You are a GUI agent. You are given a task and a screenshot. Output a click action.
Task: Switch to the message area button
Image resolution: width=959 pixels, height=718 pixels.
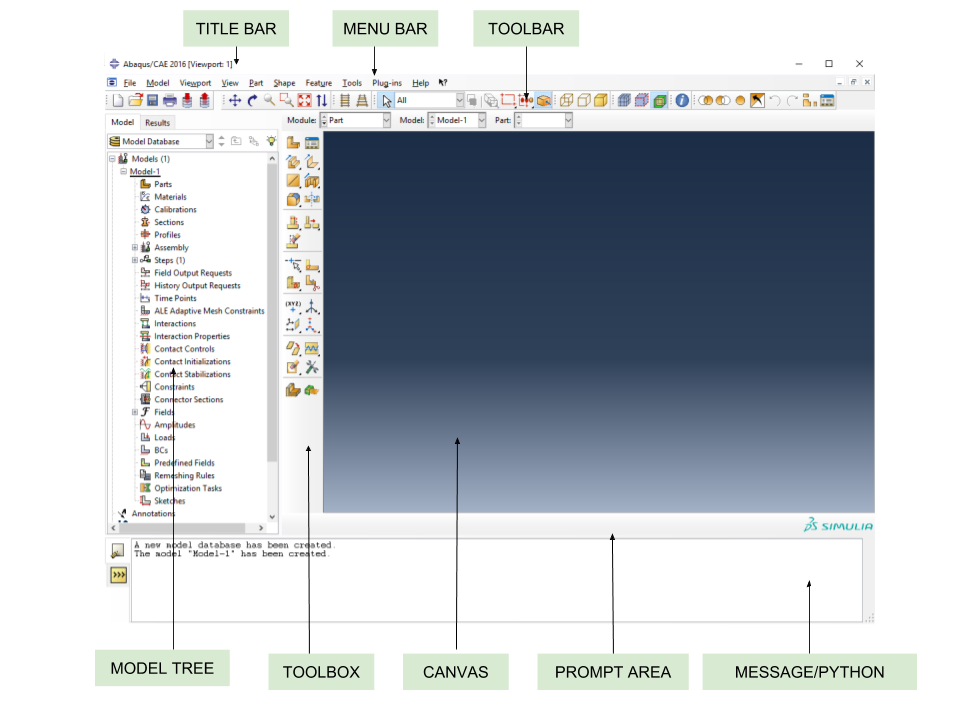click(x=118, y=551)
